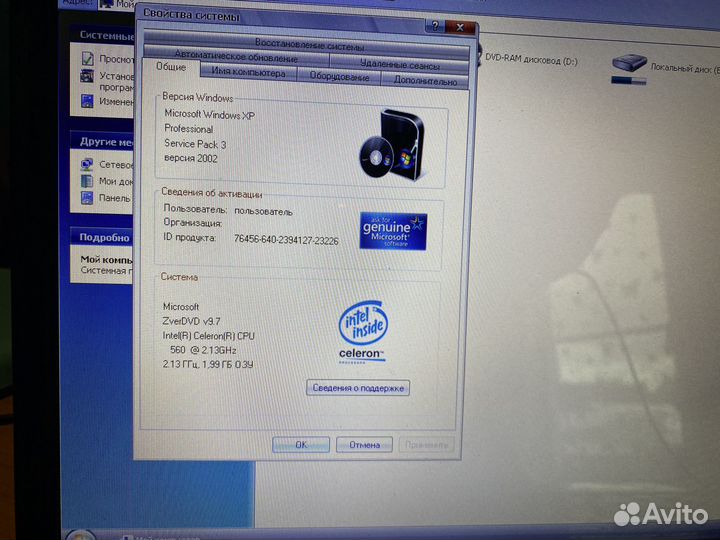Open the Оборудование tab
The height and width of the screenshot is (540, 720).
coord(339,76)
